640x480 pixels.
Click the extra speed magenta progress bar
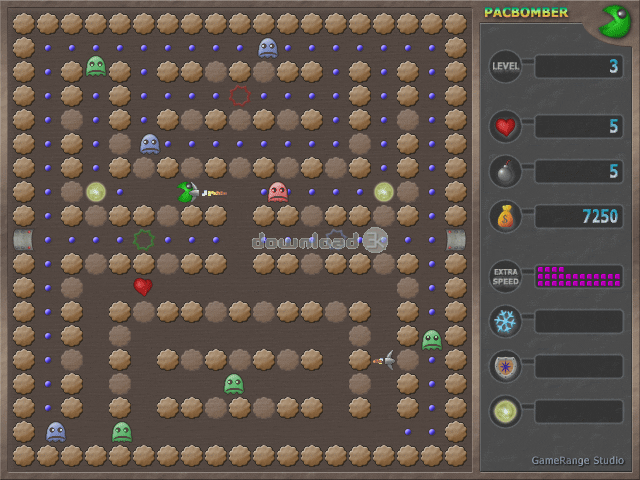click(579, 277)
